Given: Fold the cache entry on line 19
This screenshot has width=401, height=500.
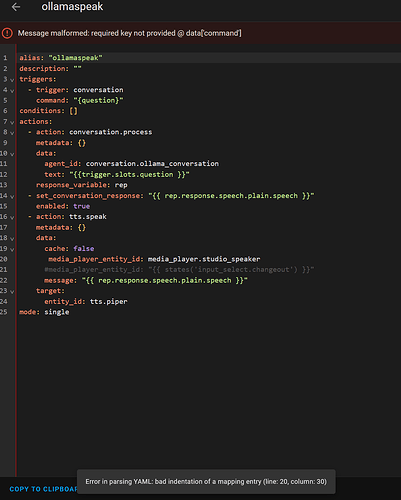Looking at the screenshot, I should point(12,249).
